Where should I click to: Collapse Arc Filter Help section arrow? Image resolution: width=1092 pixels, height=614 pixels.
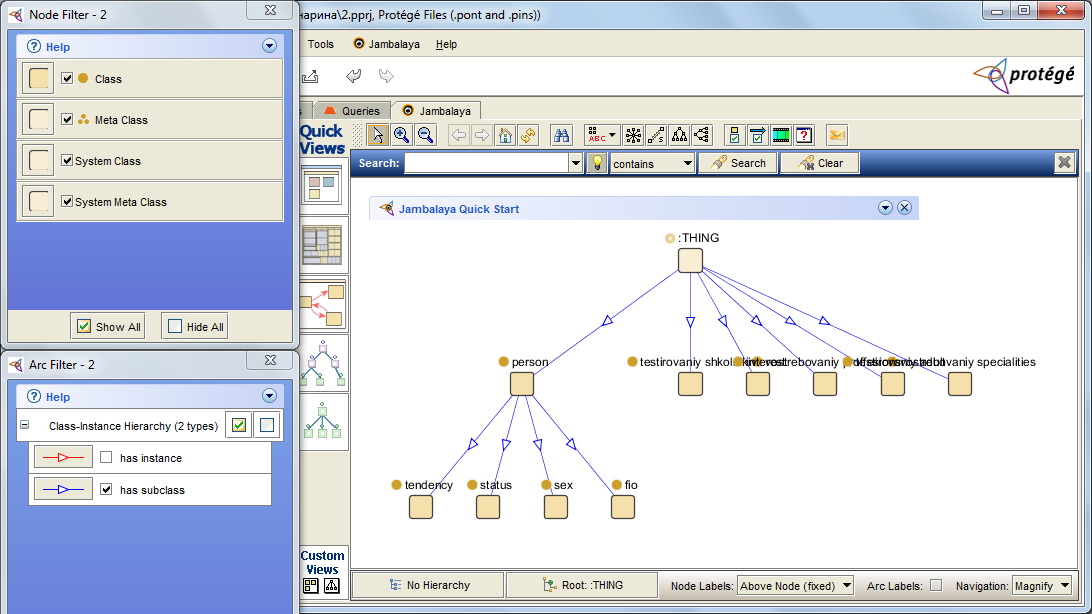click(270, 396)
